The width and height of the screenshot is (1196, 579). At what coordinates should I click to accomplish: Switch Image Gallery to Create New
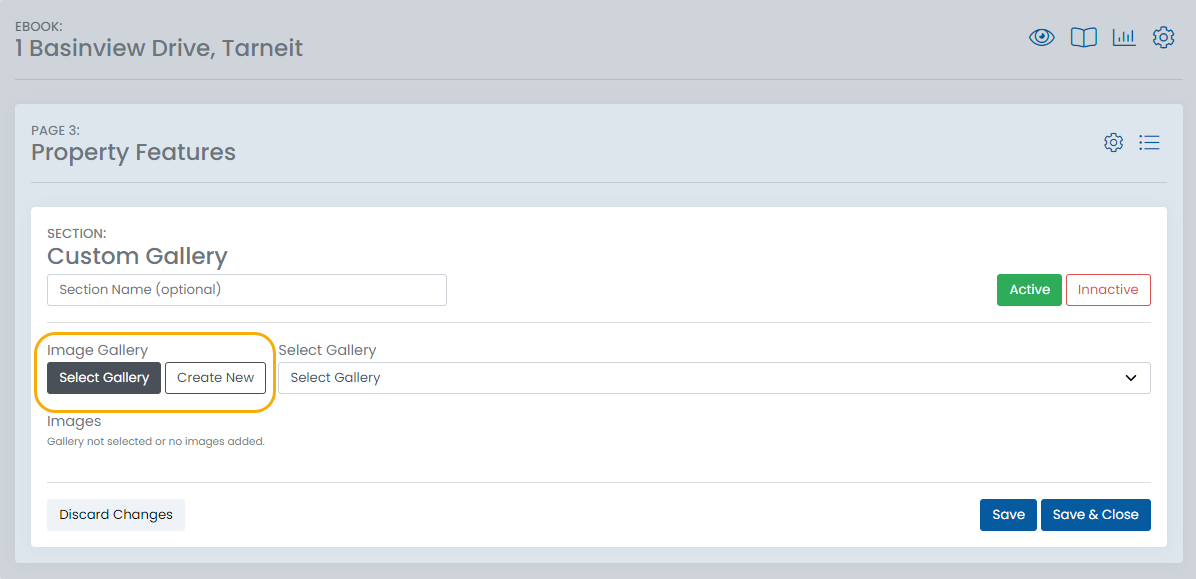point(215,378)
